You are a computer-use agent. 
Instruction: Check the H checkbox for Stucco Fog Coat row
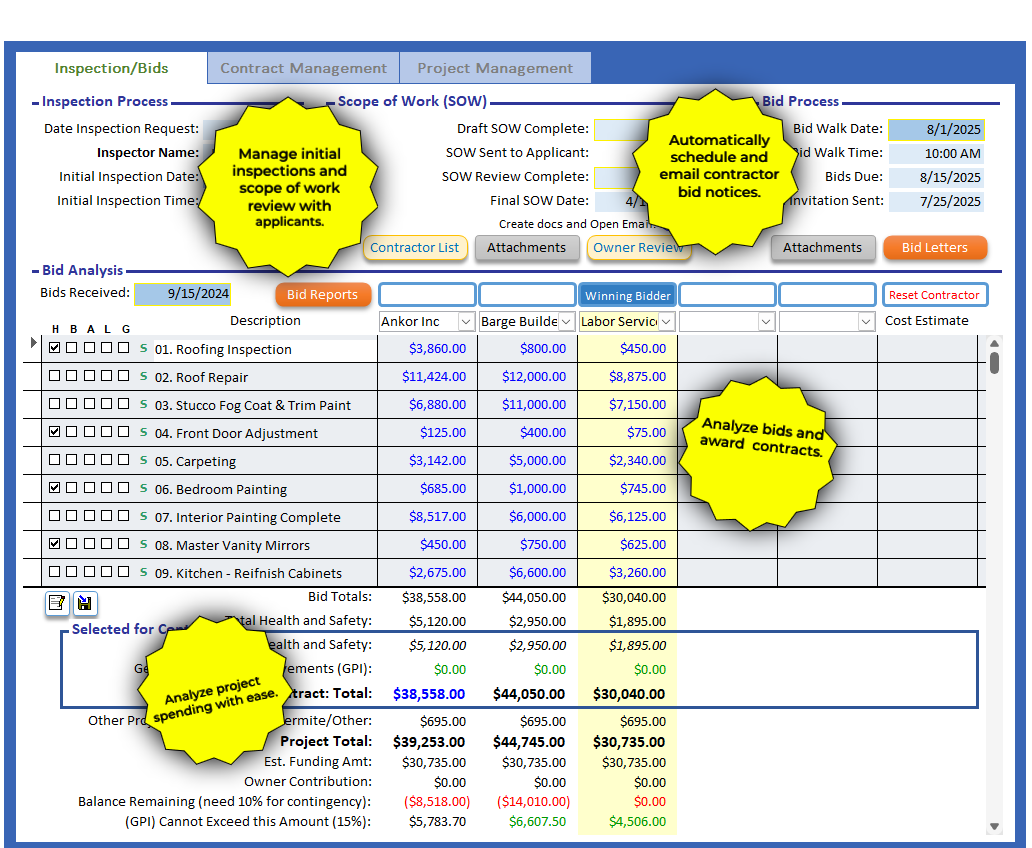(x=55, y=404)
